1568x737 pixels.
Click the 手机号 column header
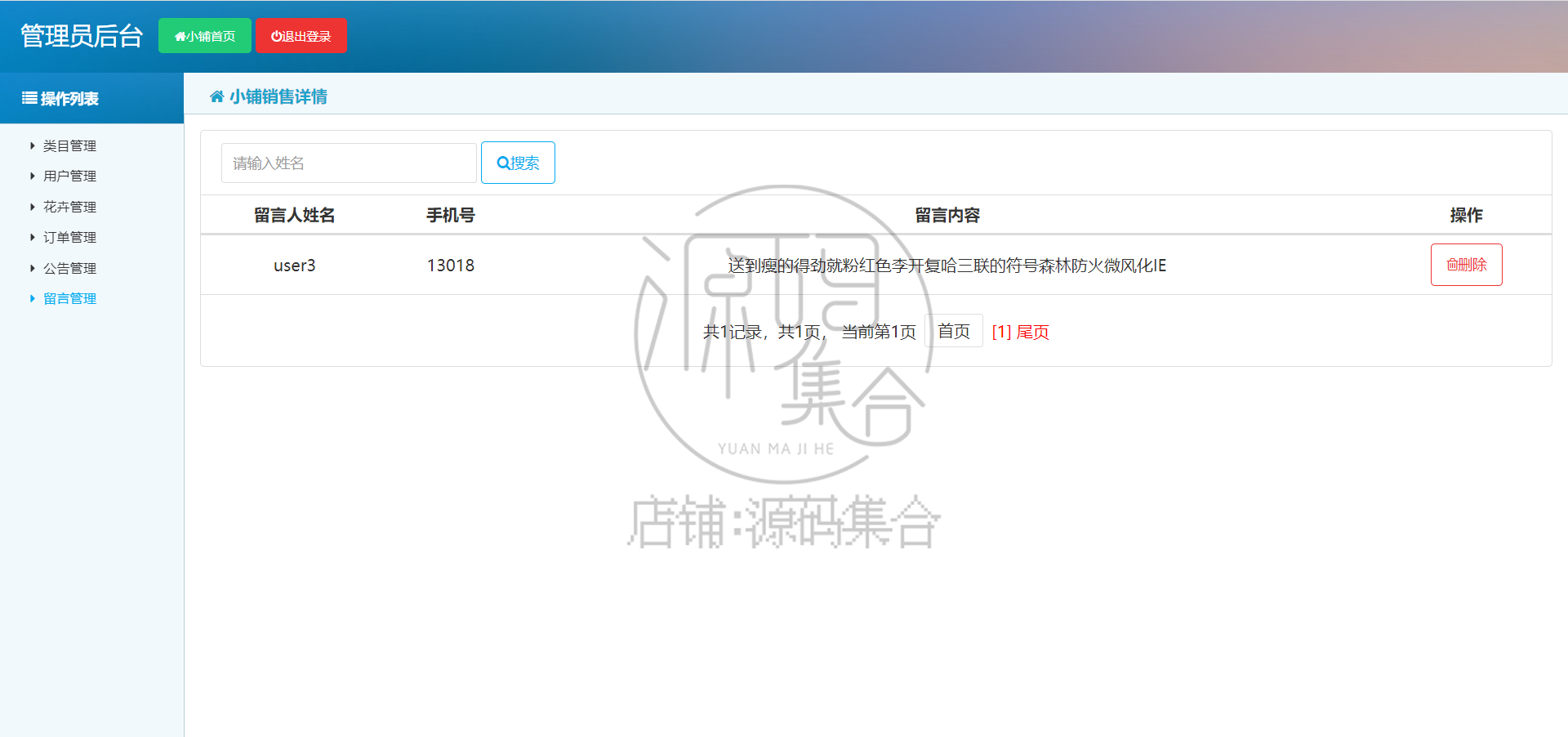coord(451,215)
